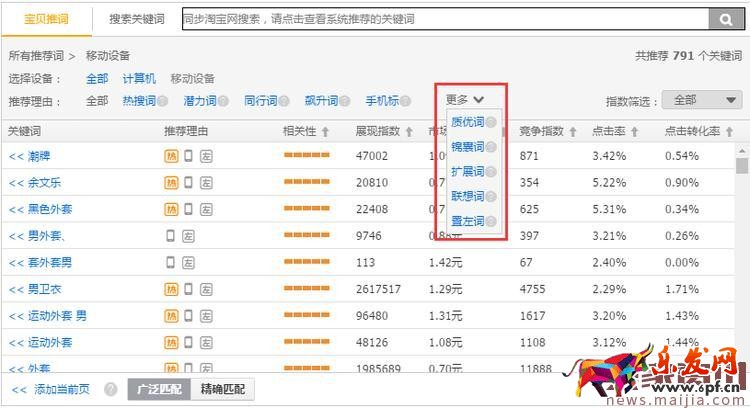Viewport: 750px width, 408px height.
Task: Click the table scrollbar up arrow
Action: pos(742,151)
